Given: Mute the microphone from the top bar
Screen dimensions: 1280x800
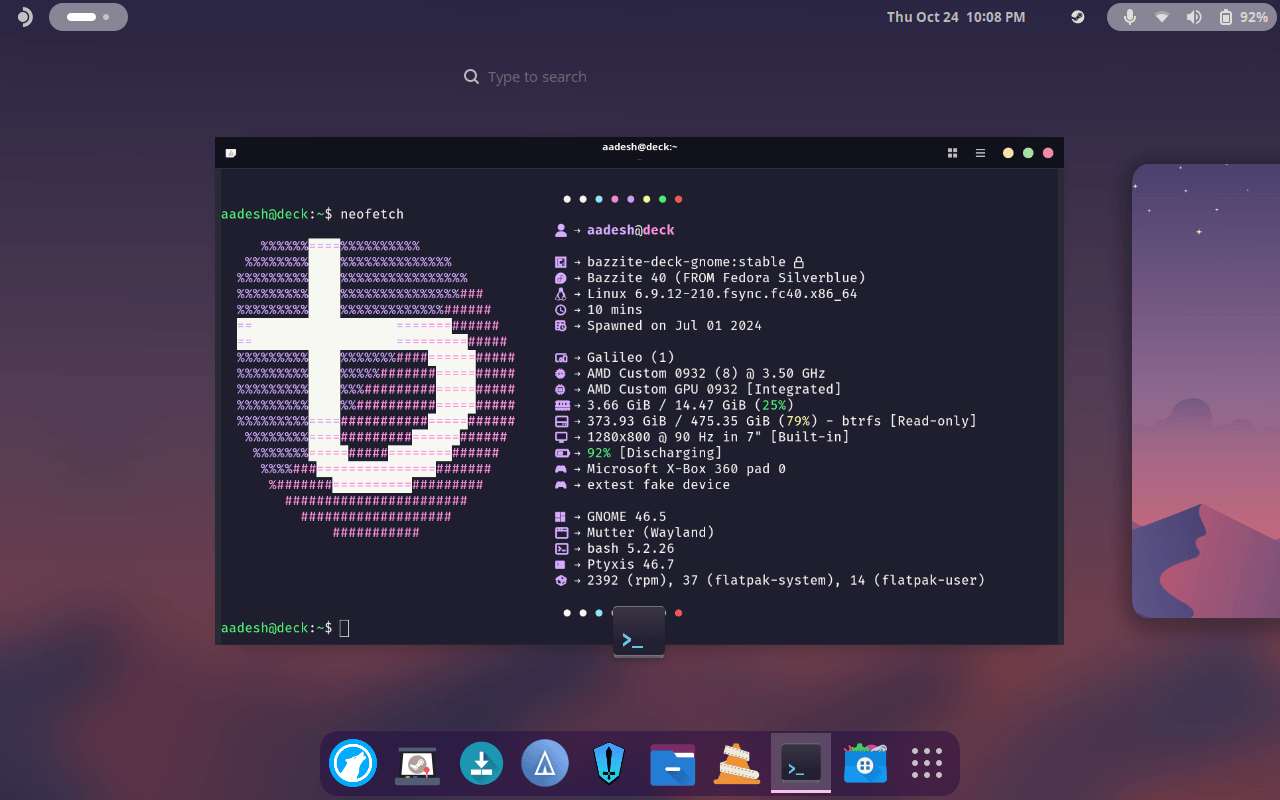Looking at the screenshot, I should (x=1130, y=16).
